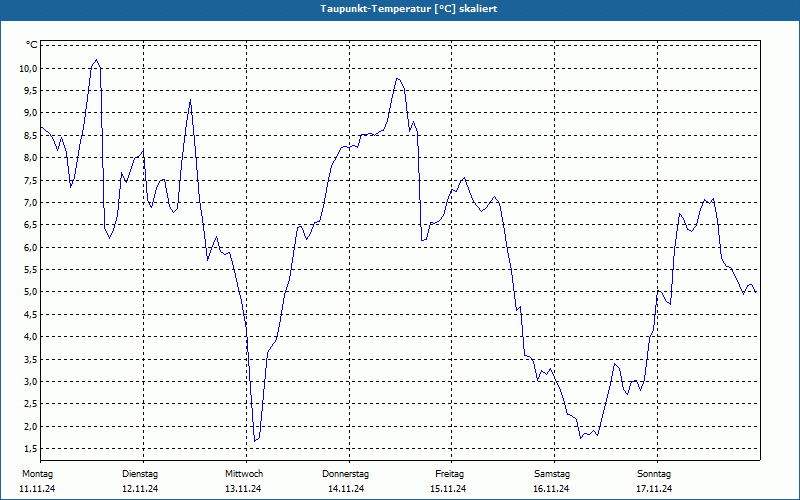The image size is (800, 500).
Task: Click the Freitag day label
Action: [449, 474]
